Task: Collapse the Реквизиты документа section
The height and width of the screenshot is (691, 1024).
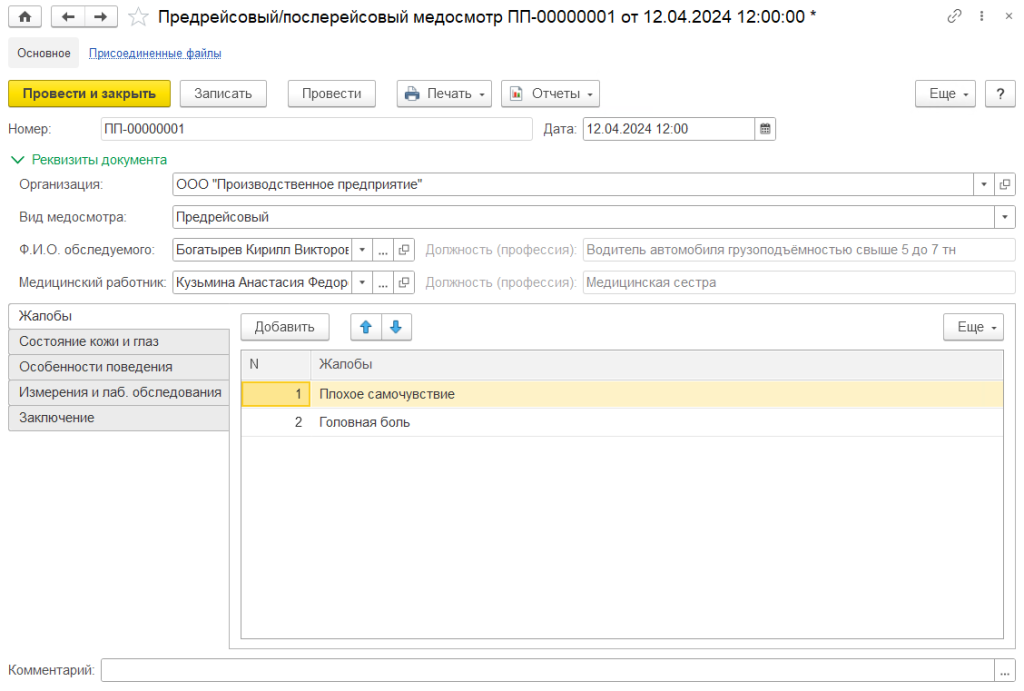Action: pos(89,159)
